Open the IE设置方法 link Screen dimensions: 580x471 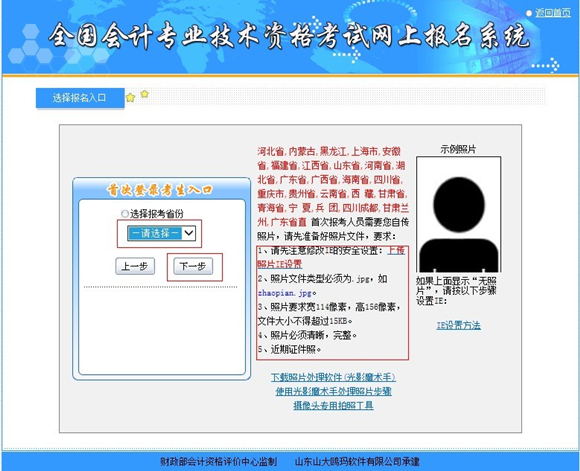(x=458, y=325)
